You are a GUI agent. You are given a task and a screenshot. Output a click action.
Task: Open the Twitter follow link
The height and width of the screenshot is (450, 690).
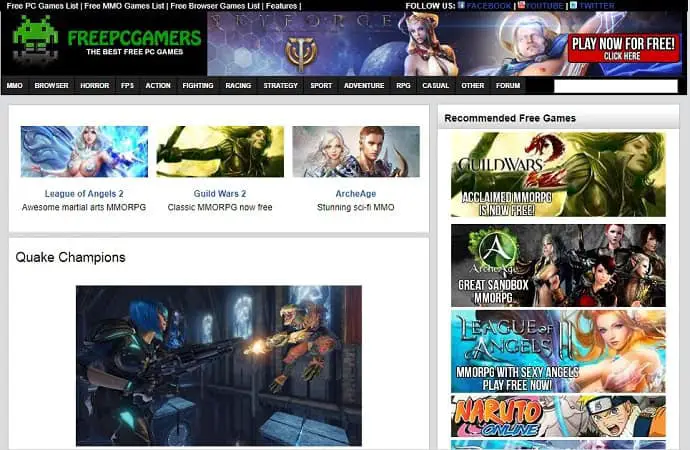point(596,6)
